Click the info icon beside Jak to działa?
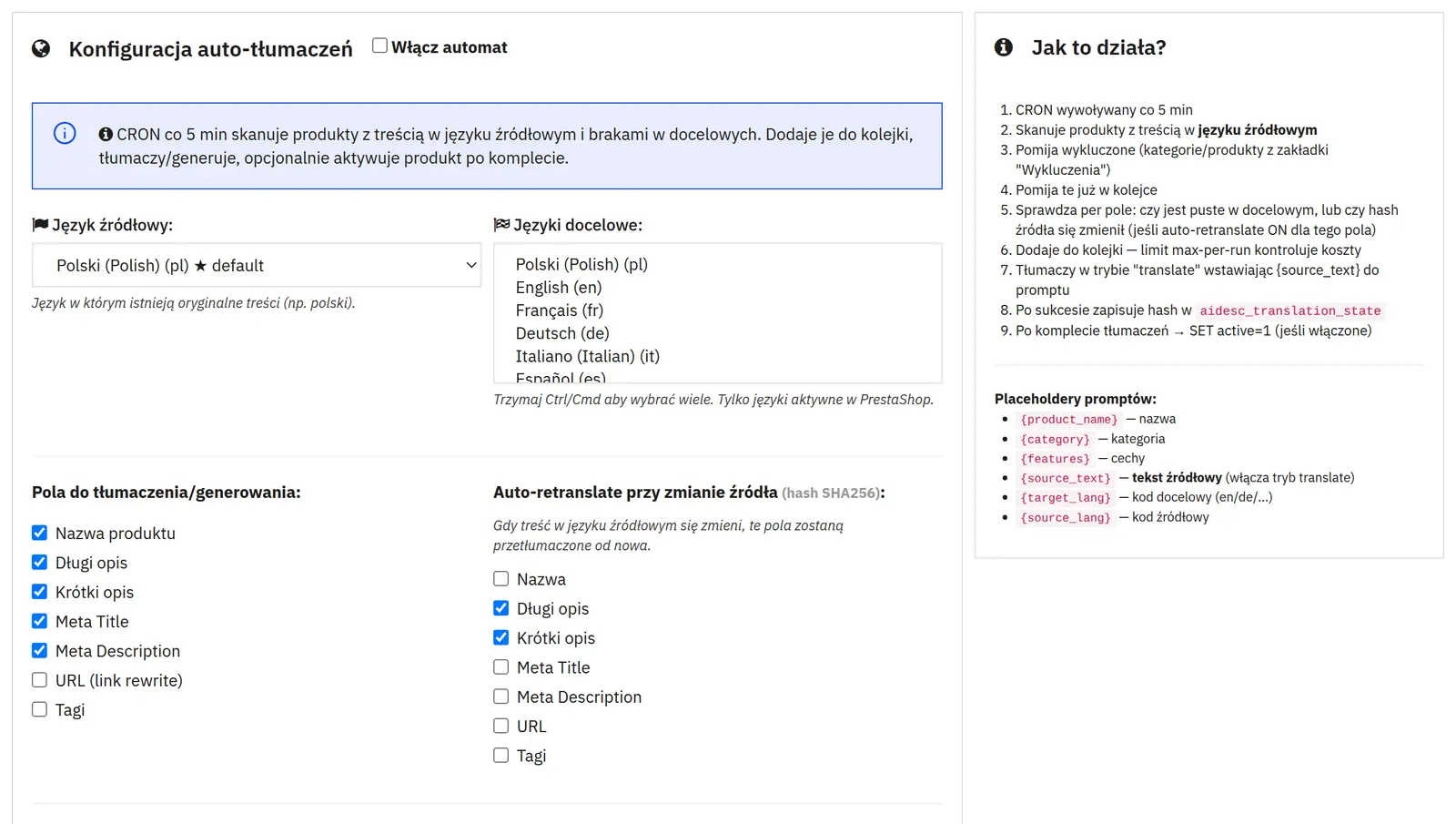 coord(1004,47)
